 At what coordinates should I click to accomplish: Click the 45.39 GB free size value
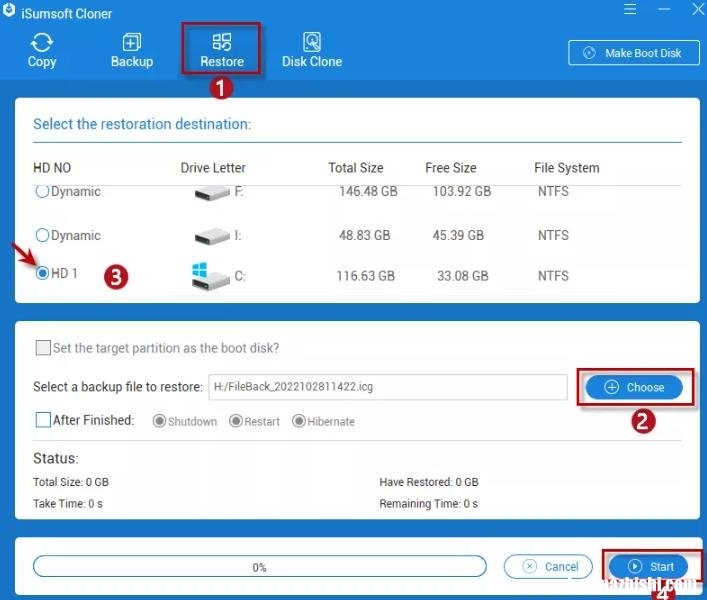coord(458,235)
